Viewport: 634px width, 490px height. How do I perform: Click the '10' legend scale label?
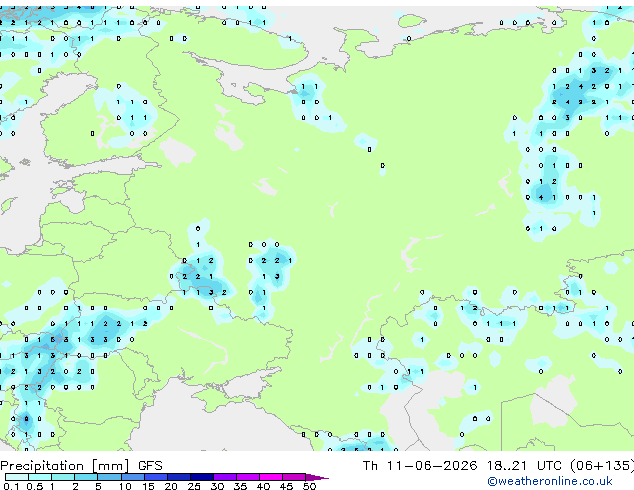(x=125, y=486)
